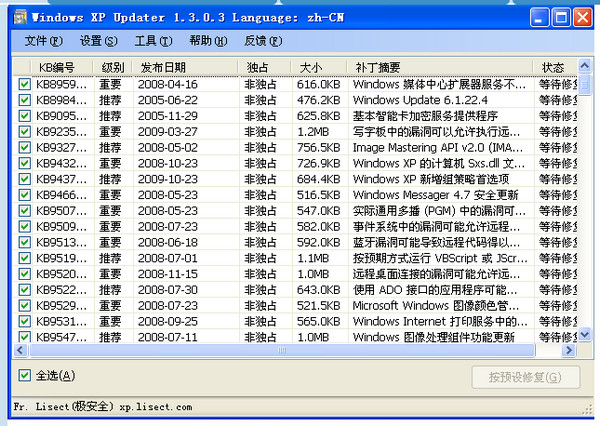Screen dimensions: 600x426
Task: Uncheck the KB8984 row checkbox
Action: pyautogui.click(x=24, y=100)
